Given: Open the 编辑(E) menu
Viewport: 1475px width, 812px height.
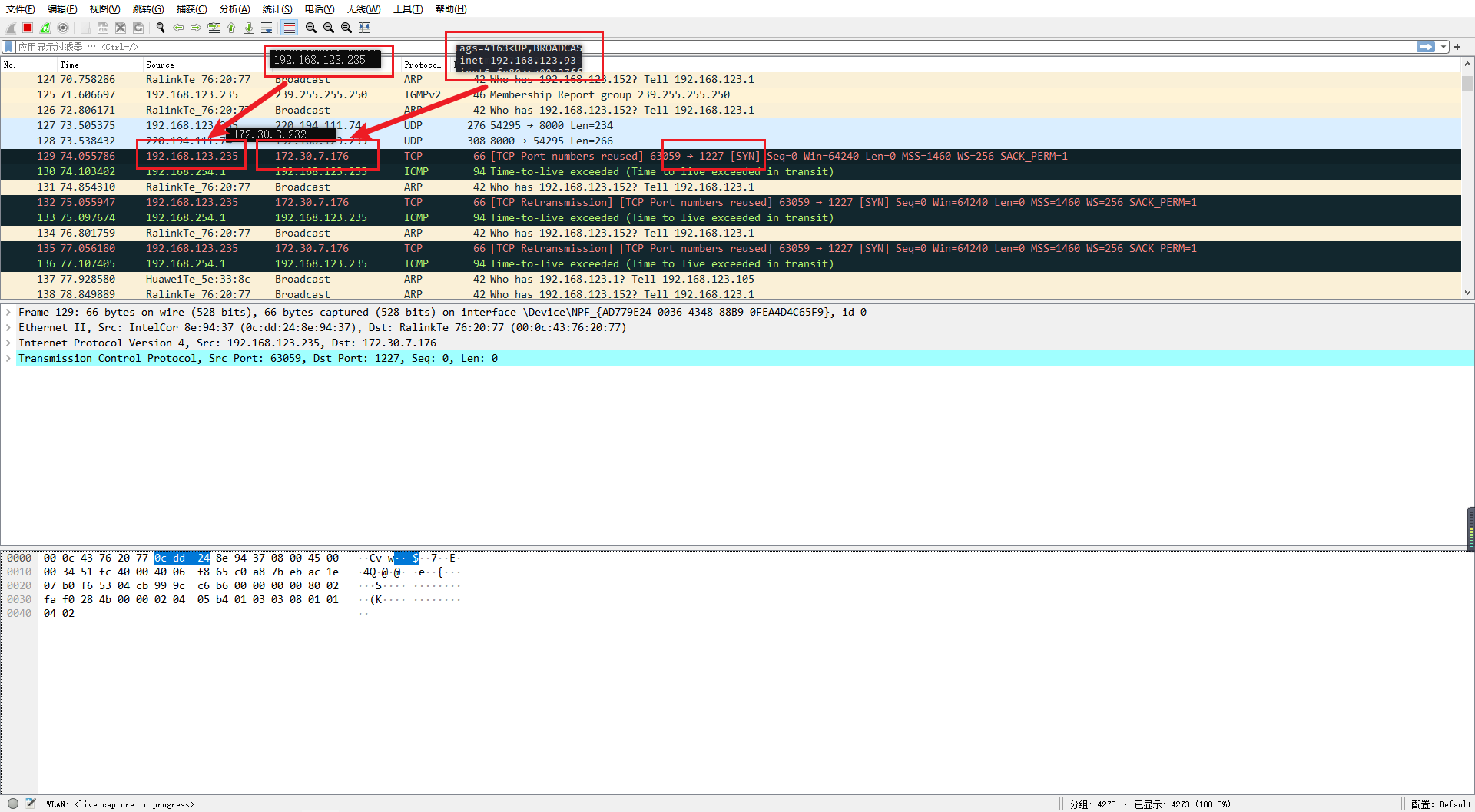Looking at the screenshot, I should pos(62,9).
